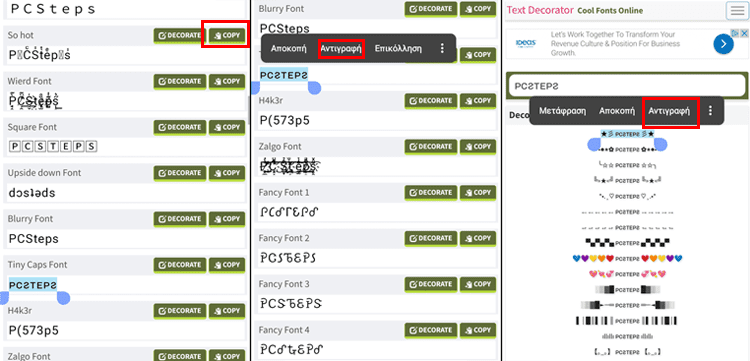
Task: Copy the Wierd Font text
Action: [x=227, y=82]
